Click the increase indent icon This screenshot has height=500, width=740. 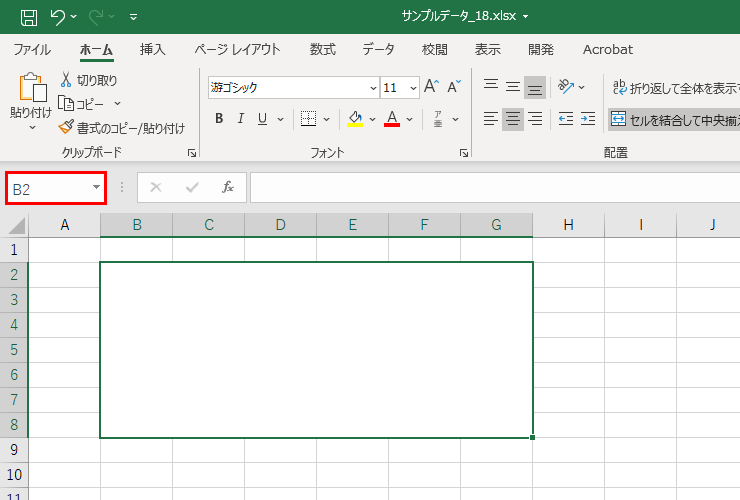pos(588,119)
